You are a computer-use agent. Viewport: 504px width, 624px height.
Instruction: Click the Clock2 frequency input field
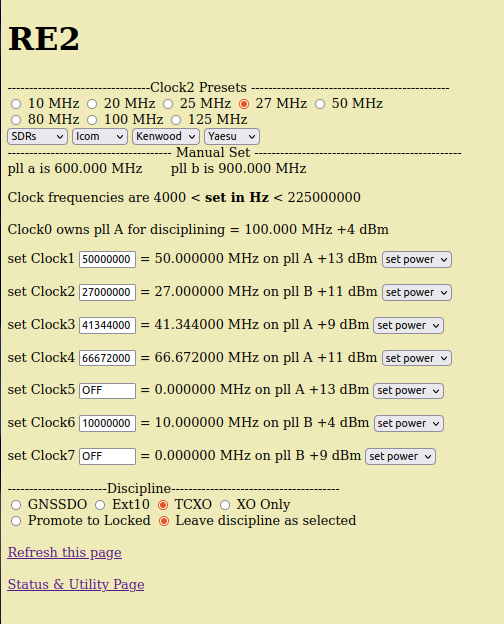[107, 292]
